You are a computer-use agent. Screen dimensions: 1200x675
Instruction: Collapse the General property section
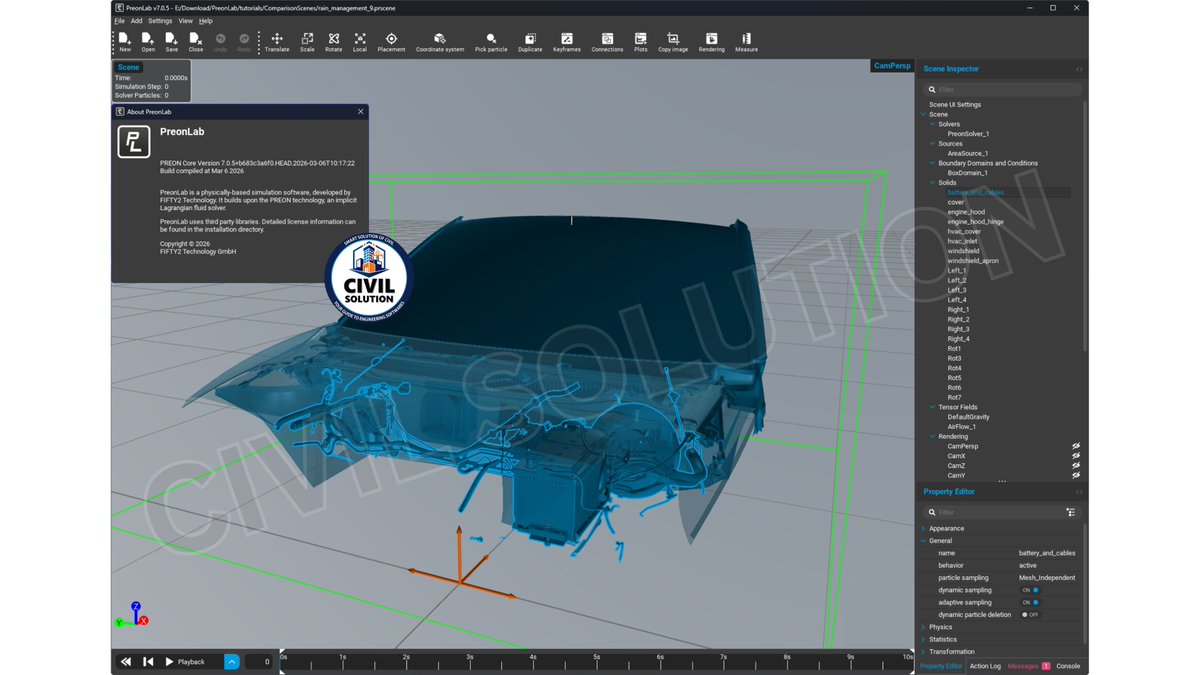click(923, 541)
